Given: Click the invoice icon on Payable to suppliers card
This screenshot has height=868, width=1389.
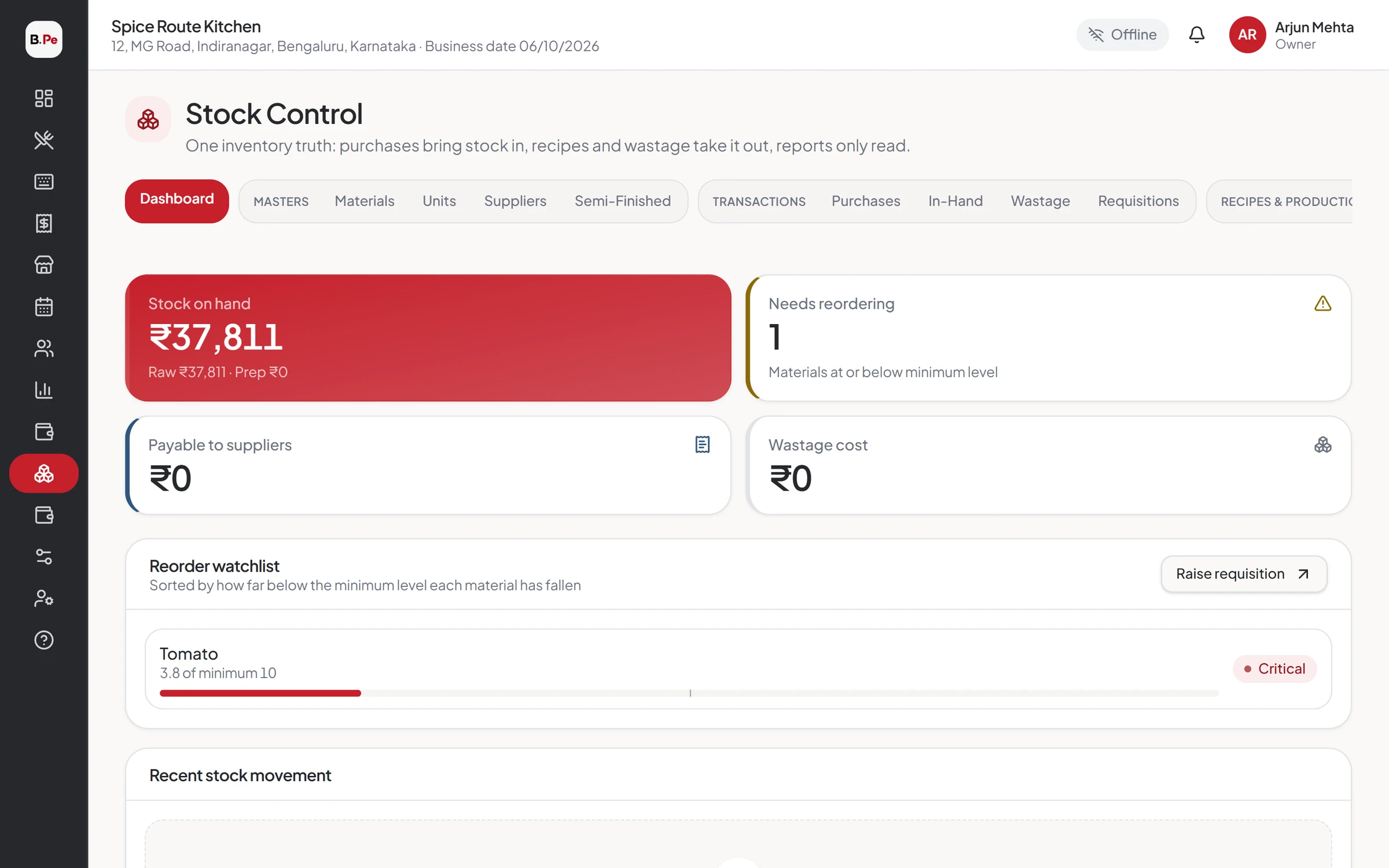Looking at the screenshot, I should point(702,444).
